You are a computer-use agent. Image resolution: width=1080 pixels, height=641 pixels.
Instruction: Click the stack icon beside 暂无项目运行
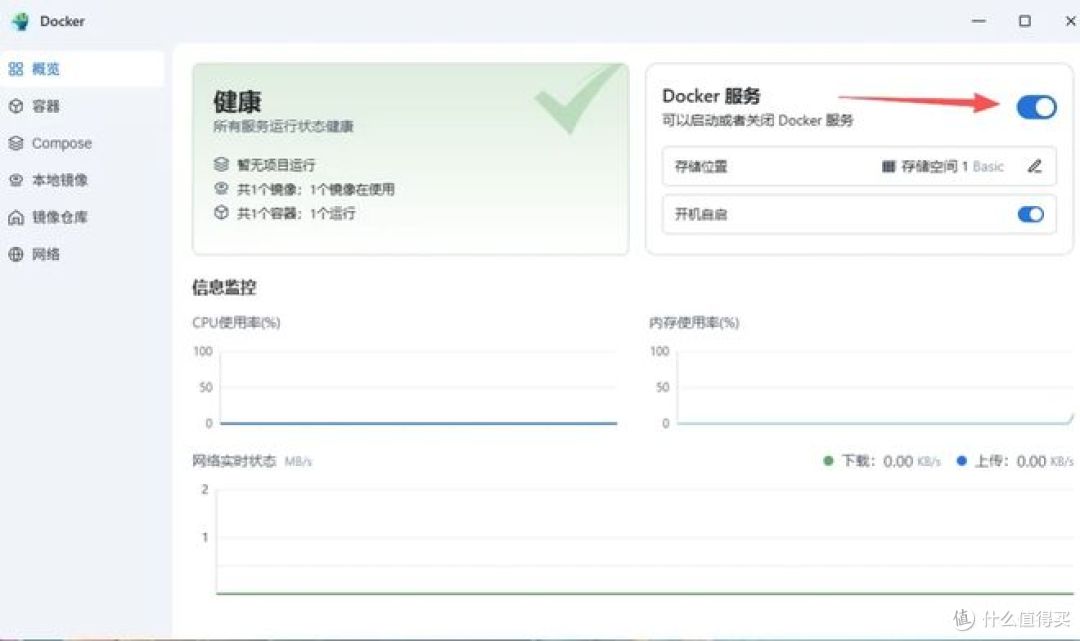click(x=221, y=165)
